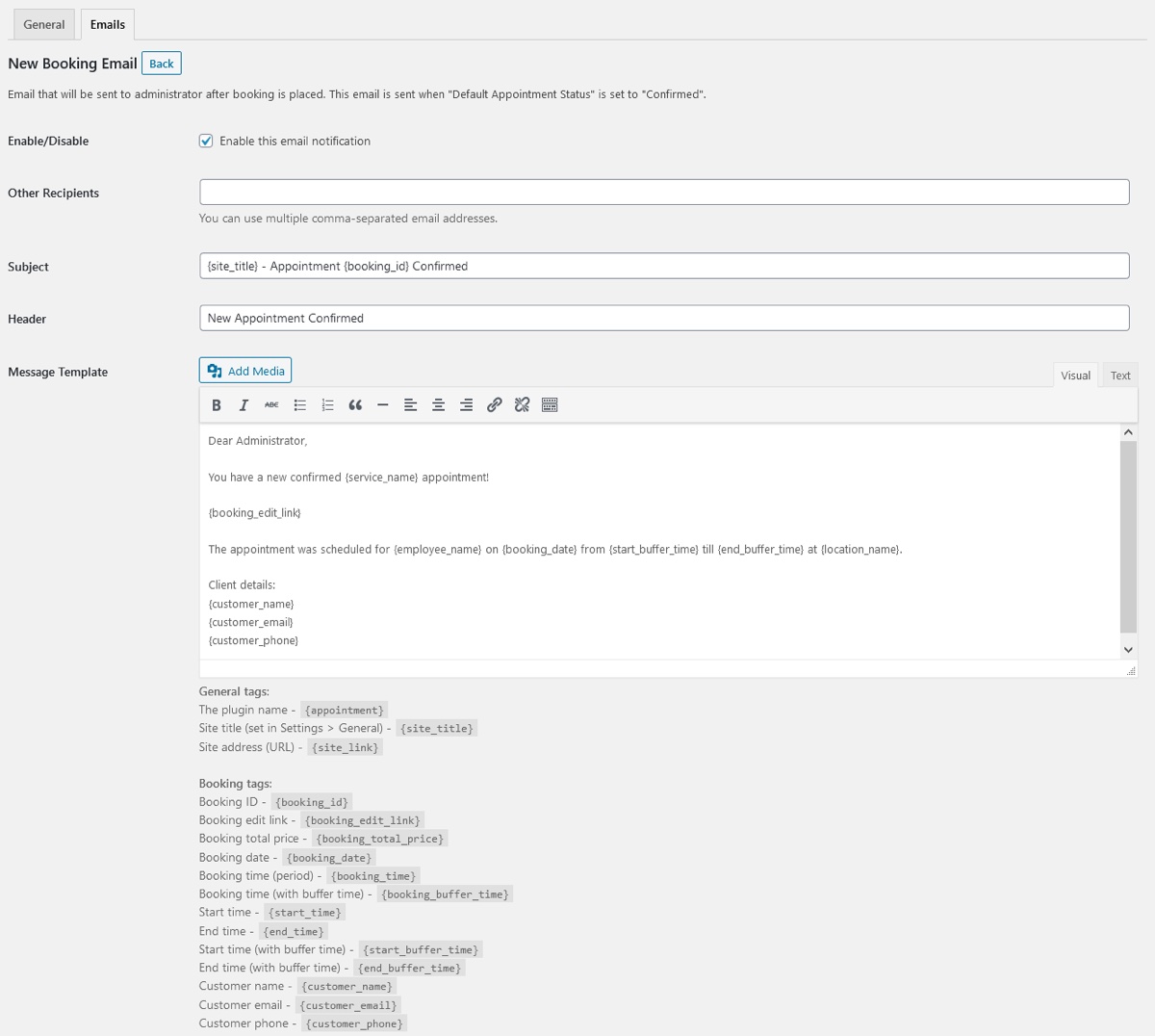Align text center
The width and height of the screenshot is (1155, 1036).
(x=438, y=405)
